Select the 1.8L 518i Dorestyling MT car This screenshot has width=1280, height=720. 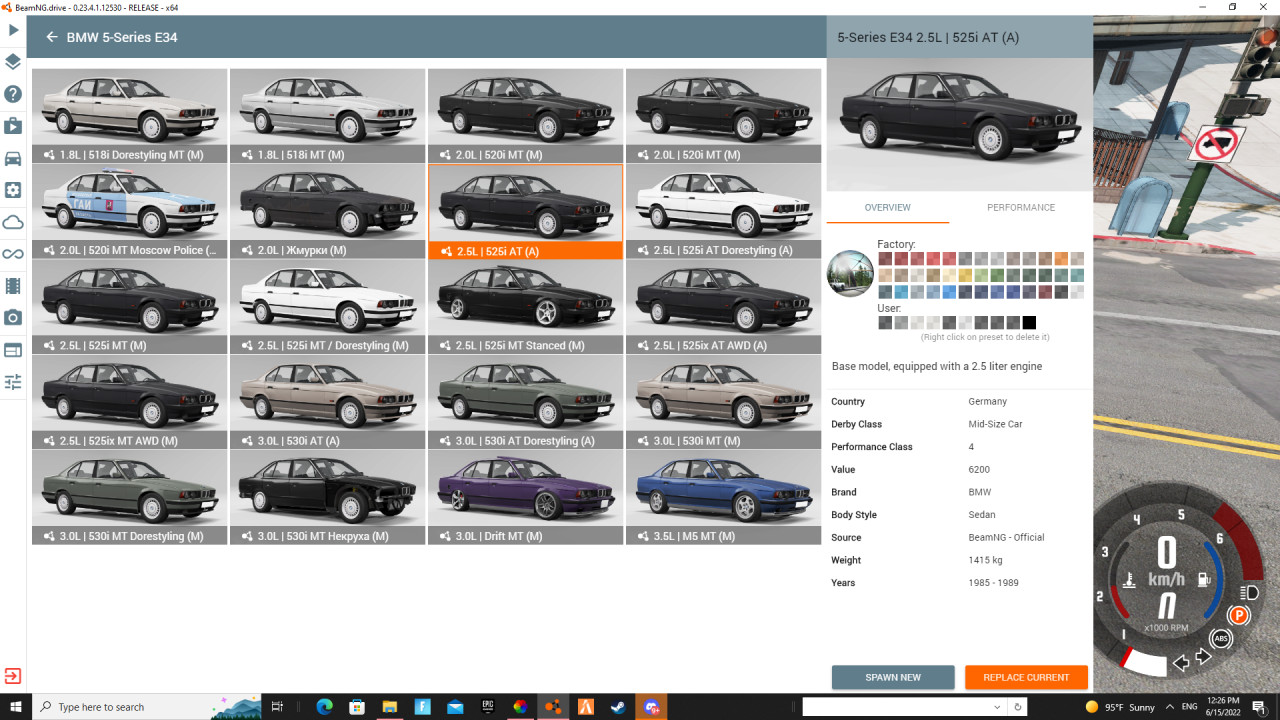130,115
